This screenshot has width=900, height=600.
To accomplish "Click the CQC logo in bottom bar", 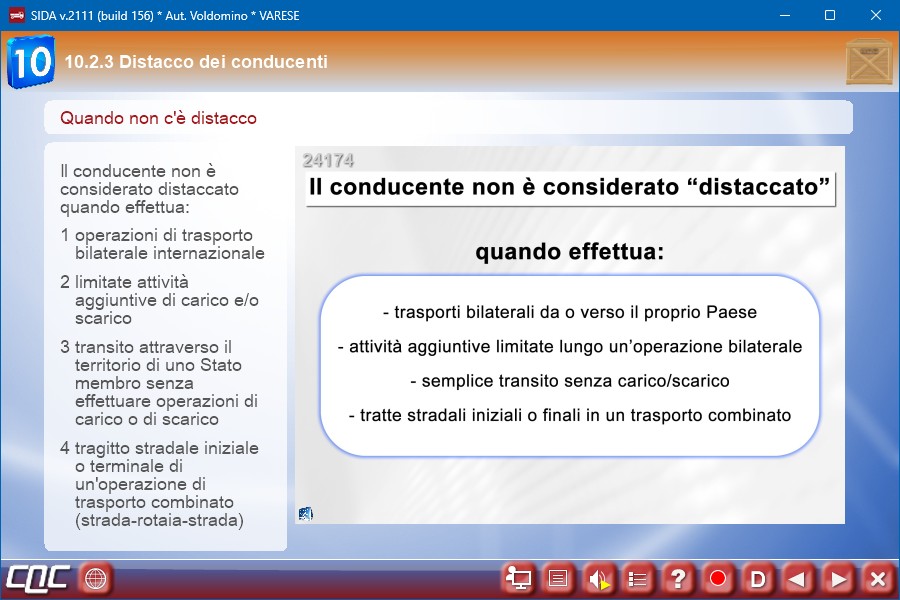I will coord(38,578).
